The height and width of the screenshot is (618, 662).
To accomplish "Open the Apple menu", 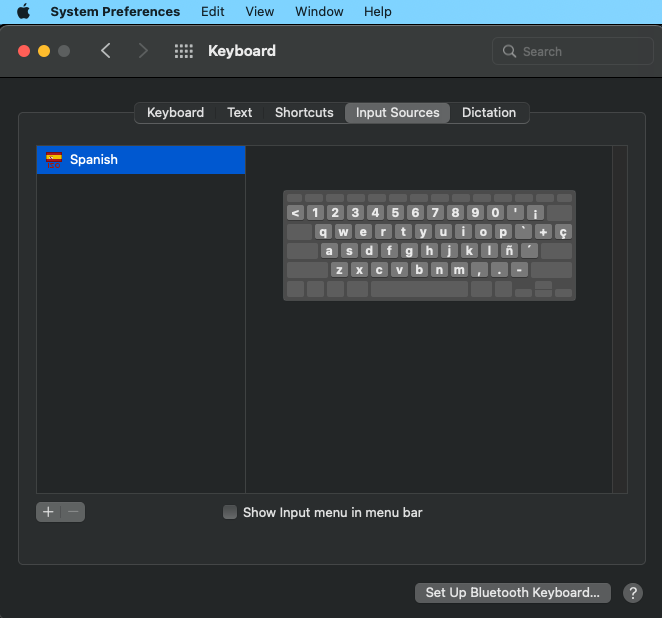I will 24,11.
